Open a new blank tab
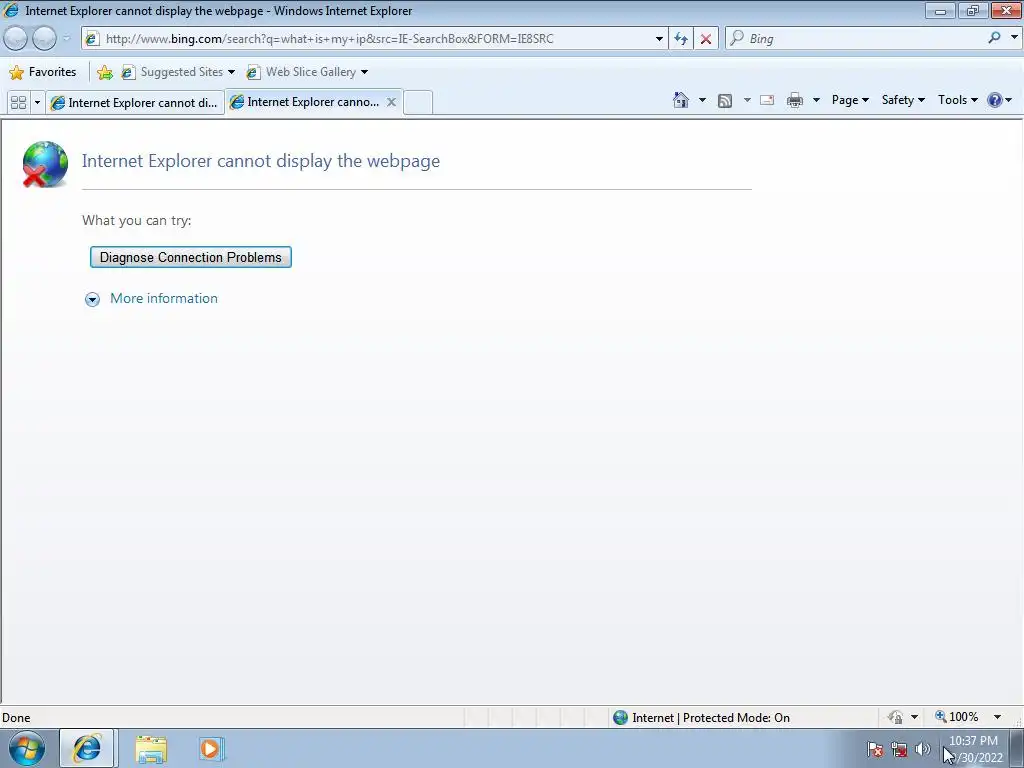 point(418,103)
